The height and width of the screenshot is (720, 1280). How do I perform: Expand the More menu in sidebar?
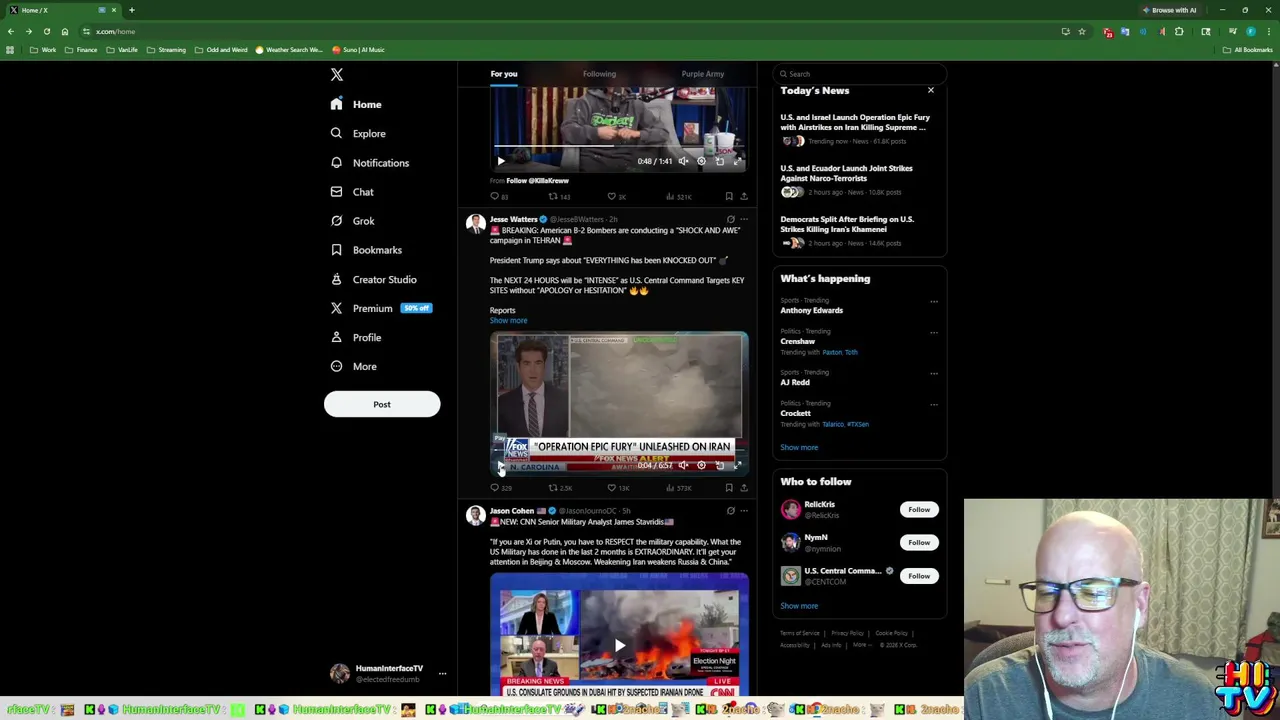pos(353,366)
